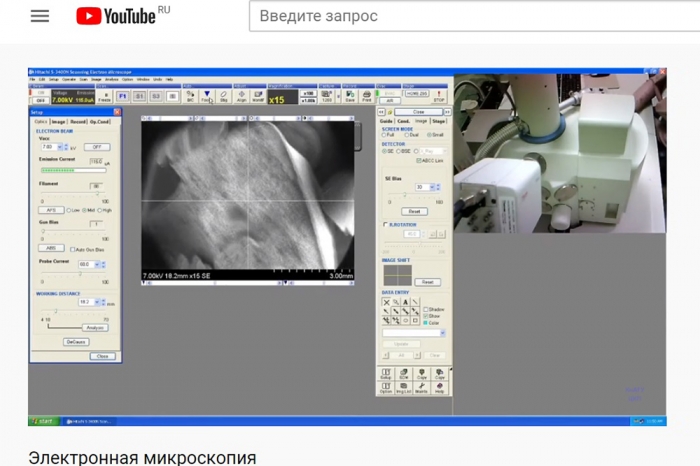Select the F1 scan speed button

(123, 97)
